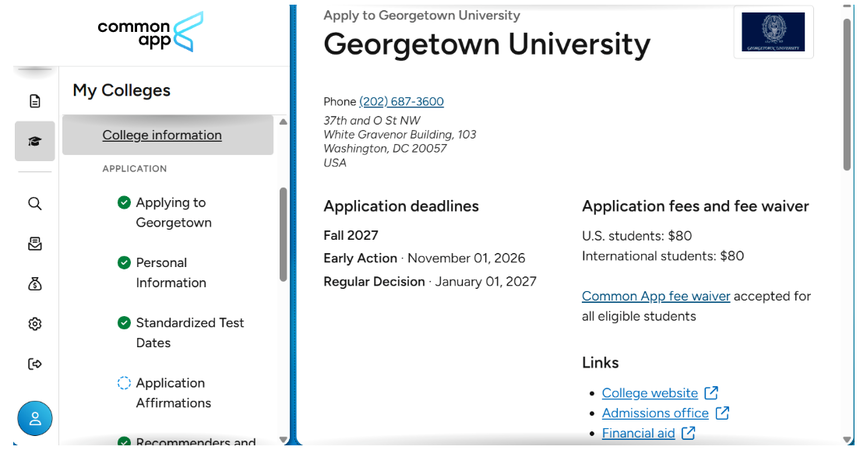Open the Application Affirmations section
This screenshot has height=450, width=860.
173,393
